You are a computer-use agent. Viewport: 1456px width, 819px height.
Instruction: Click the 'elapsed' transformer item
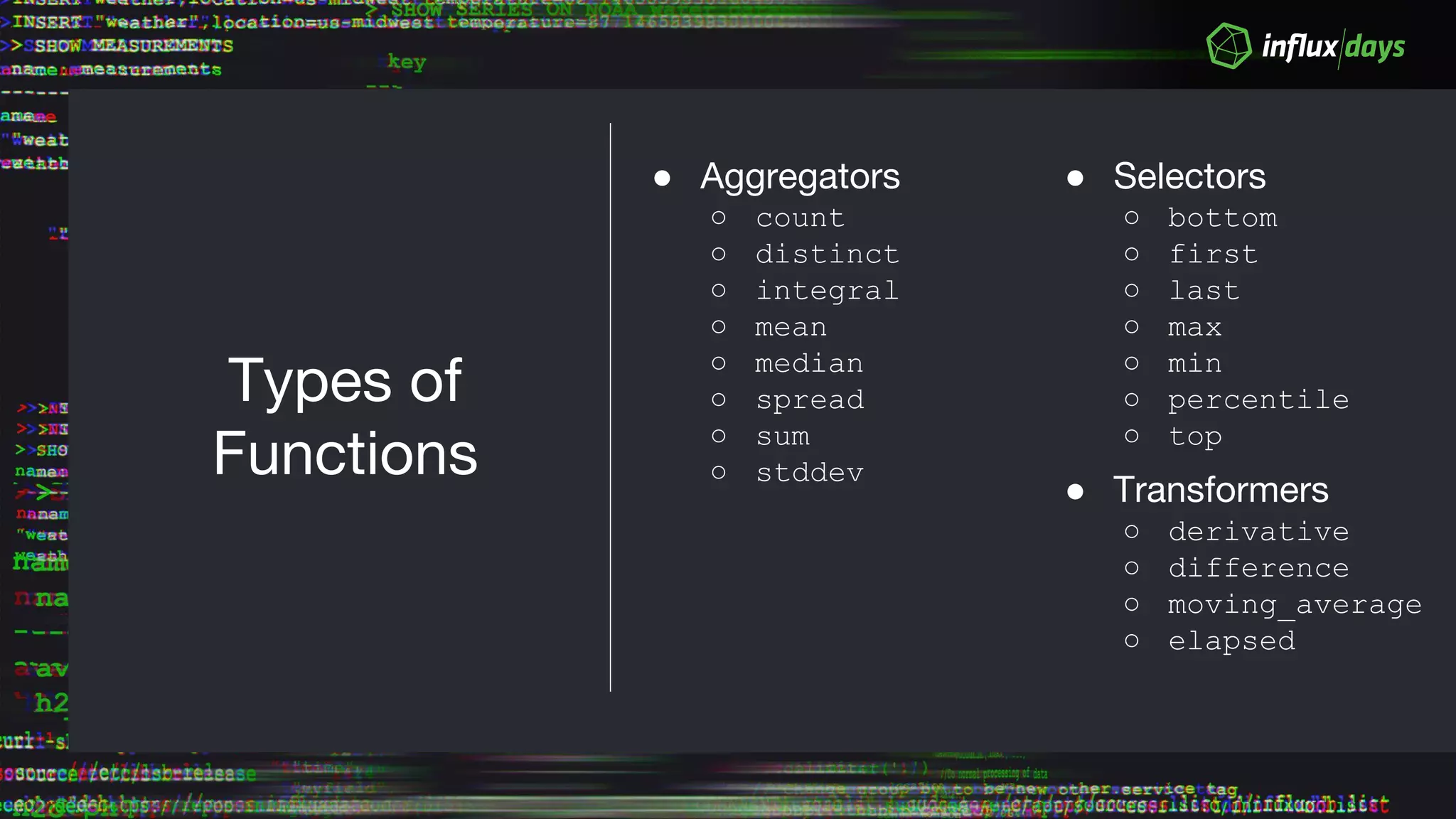[1232, 641]
